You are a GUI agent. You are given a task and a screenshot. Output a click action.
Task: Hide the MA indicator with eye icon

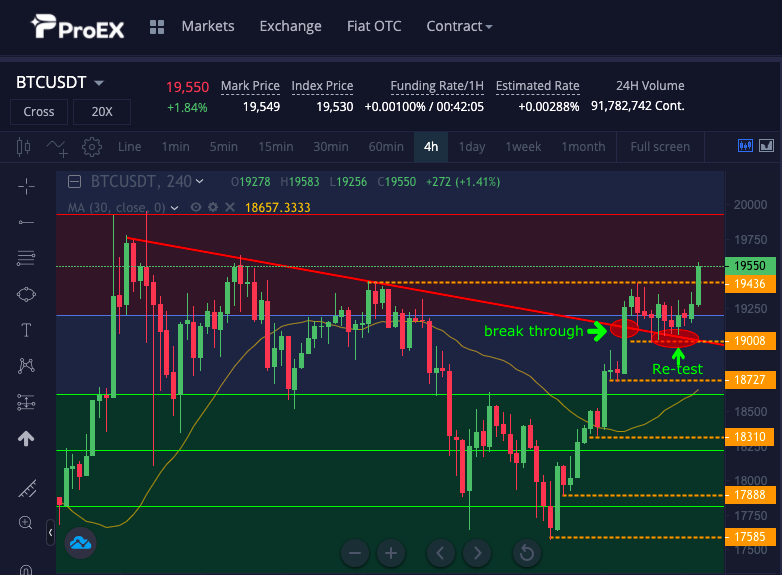[x=196, y=207]
